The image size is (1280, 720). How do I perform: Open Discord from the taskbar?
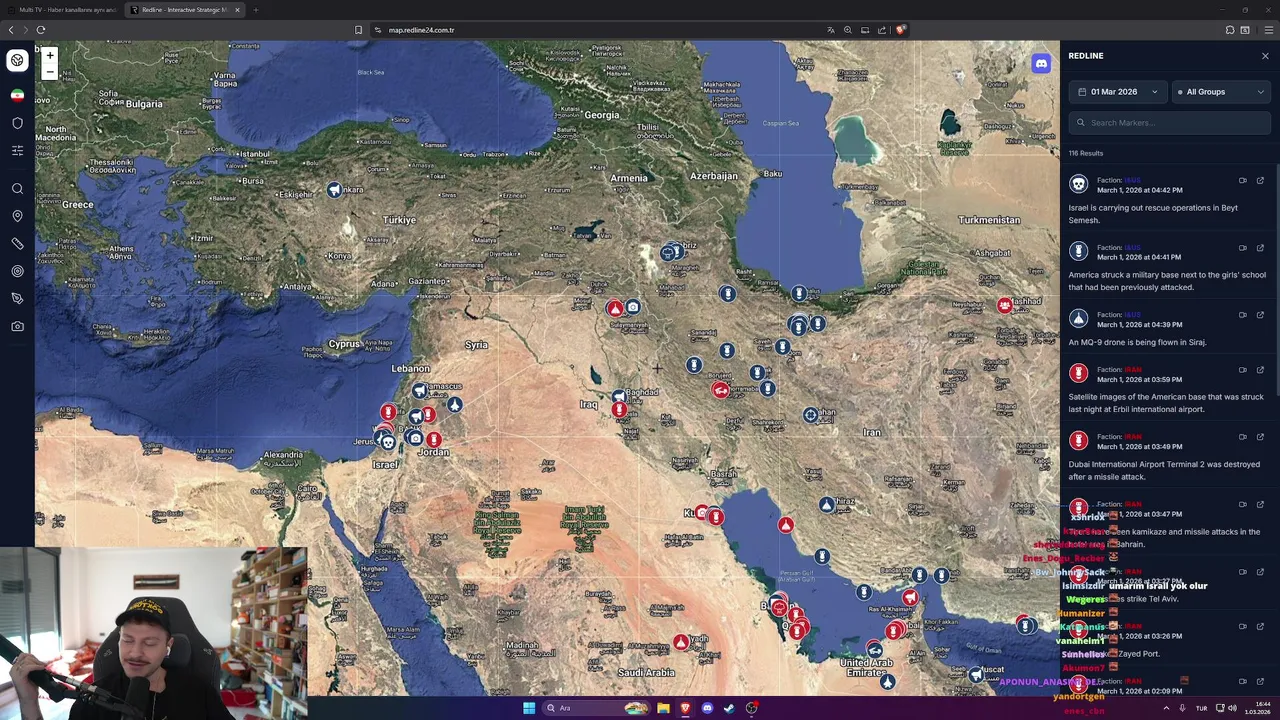tap(707, 708)
